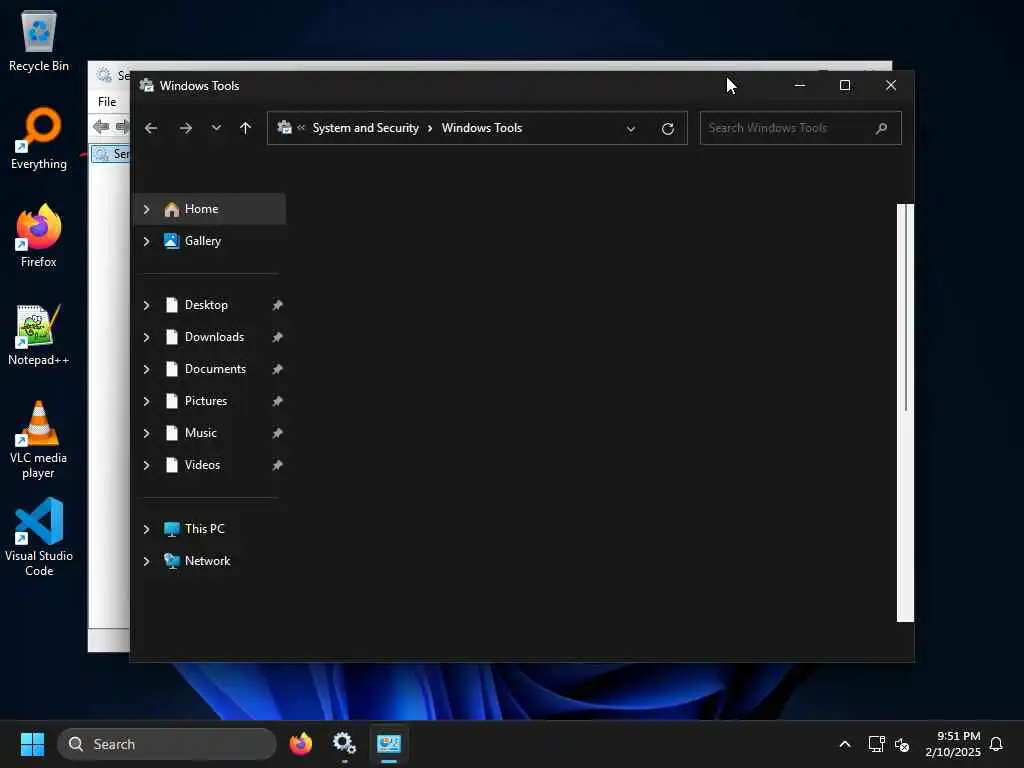Click the Control Panel taskbar icon
This screenshot has height=768, width=1024.
point(389,744)
